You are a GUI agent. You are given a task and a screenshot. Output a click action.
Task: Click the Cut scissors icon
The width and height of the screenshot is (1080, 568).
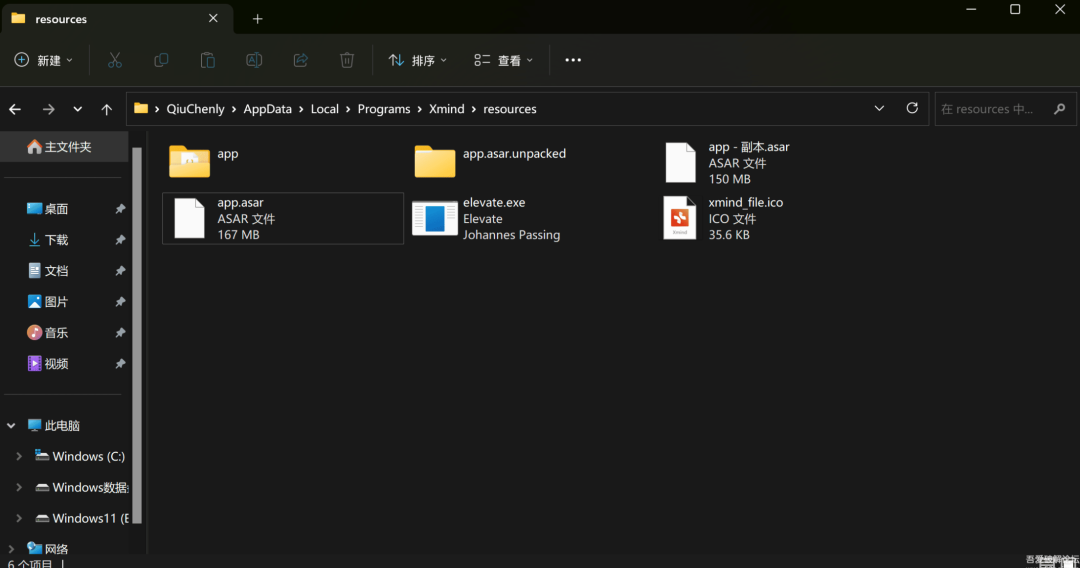click(x=114, y=61)
